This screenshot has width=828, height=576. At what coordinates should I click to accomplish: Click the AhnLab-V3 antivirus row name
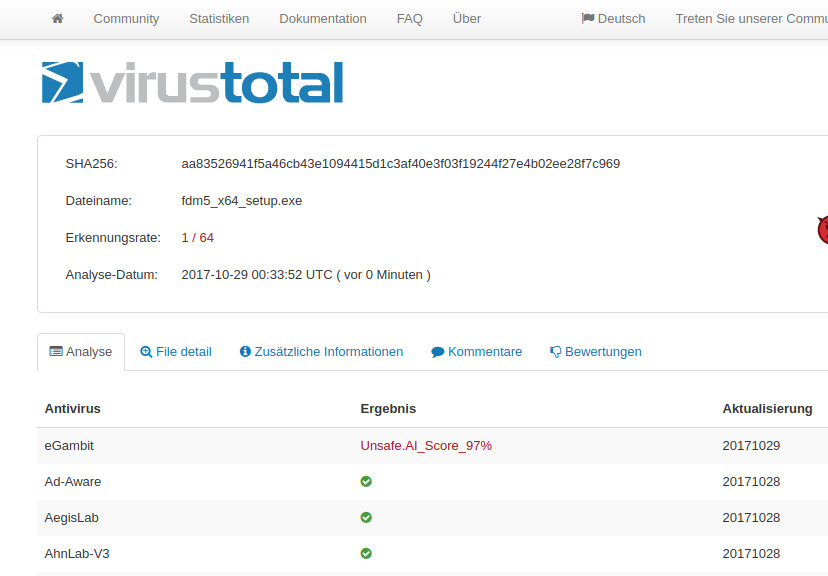coord(77,553)
